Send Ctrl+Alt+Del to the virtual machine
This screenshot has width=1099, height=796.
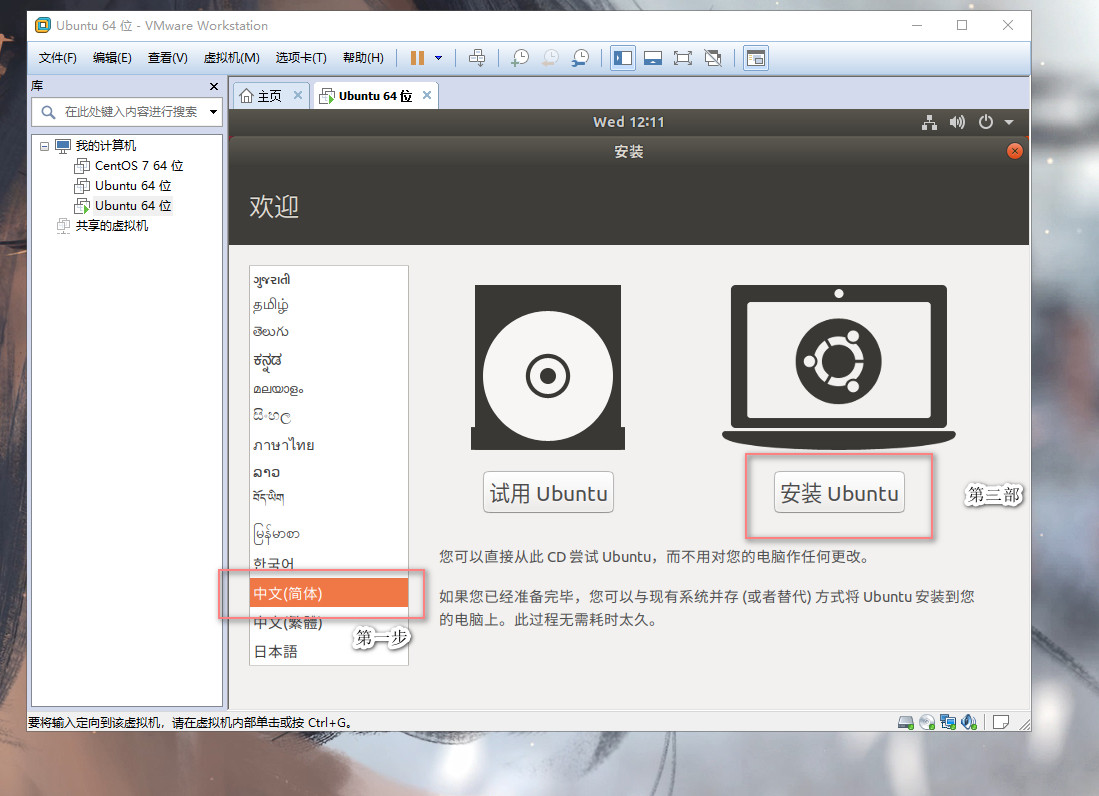[477, 58]
